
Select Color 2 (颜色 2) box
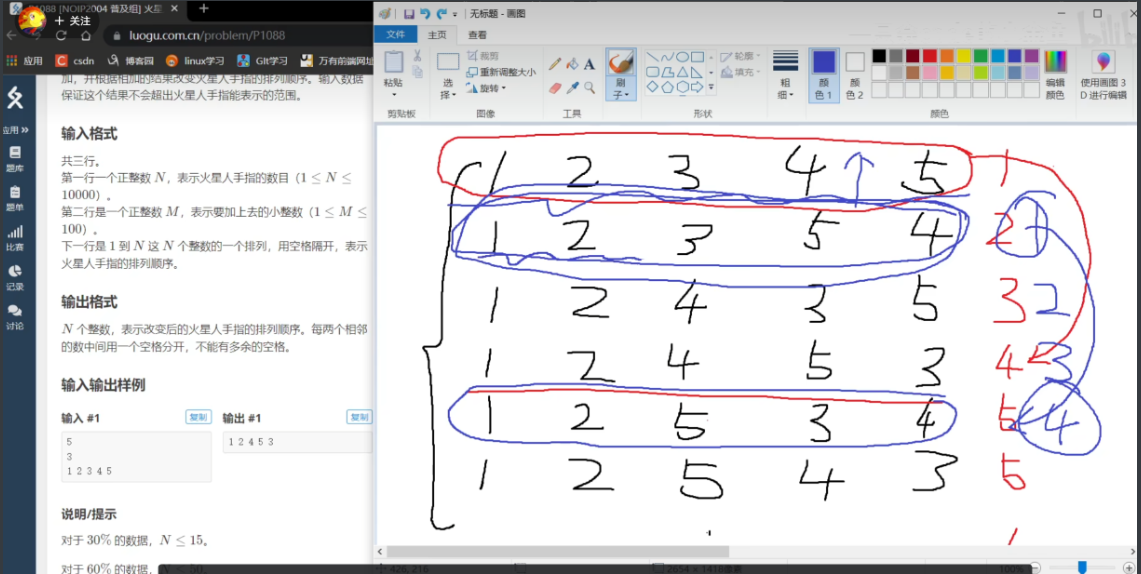[x=854, y=75]
